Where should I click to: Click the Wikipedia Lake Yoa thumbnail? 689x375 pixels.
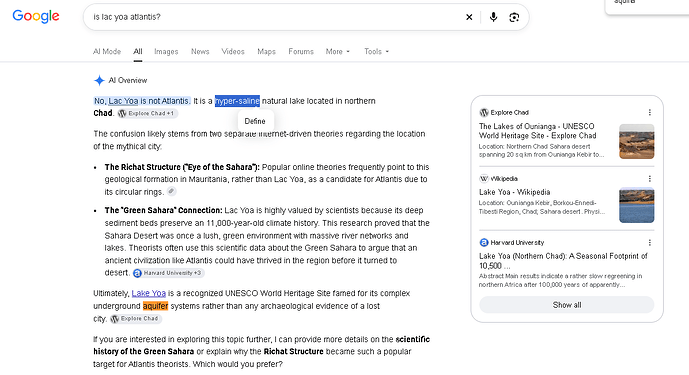coord(637,205)
